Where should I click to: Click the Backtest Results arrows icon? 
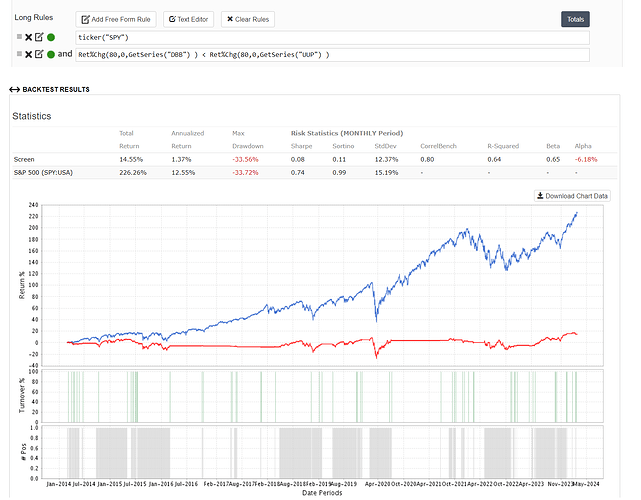15,90
